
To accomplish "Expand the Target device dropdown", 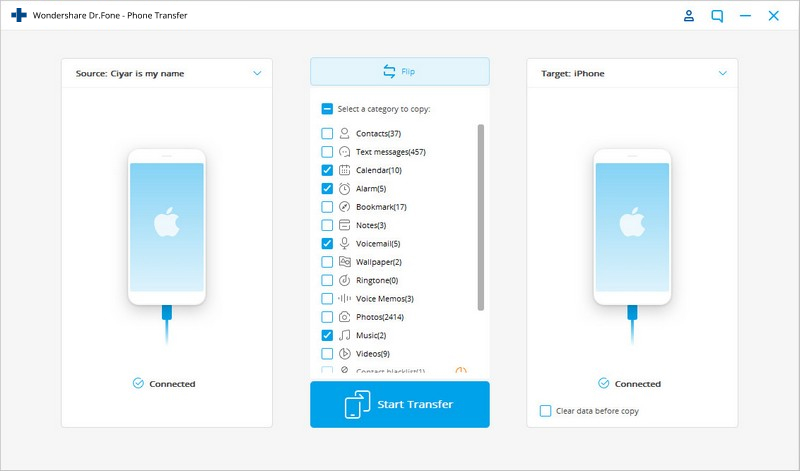I will pyautogui.click(x=722, y=73).
